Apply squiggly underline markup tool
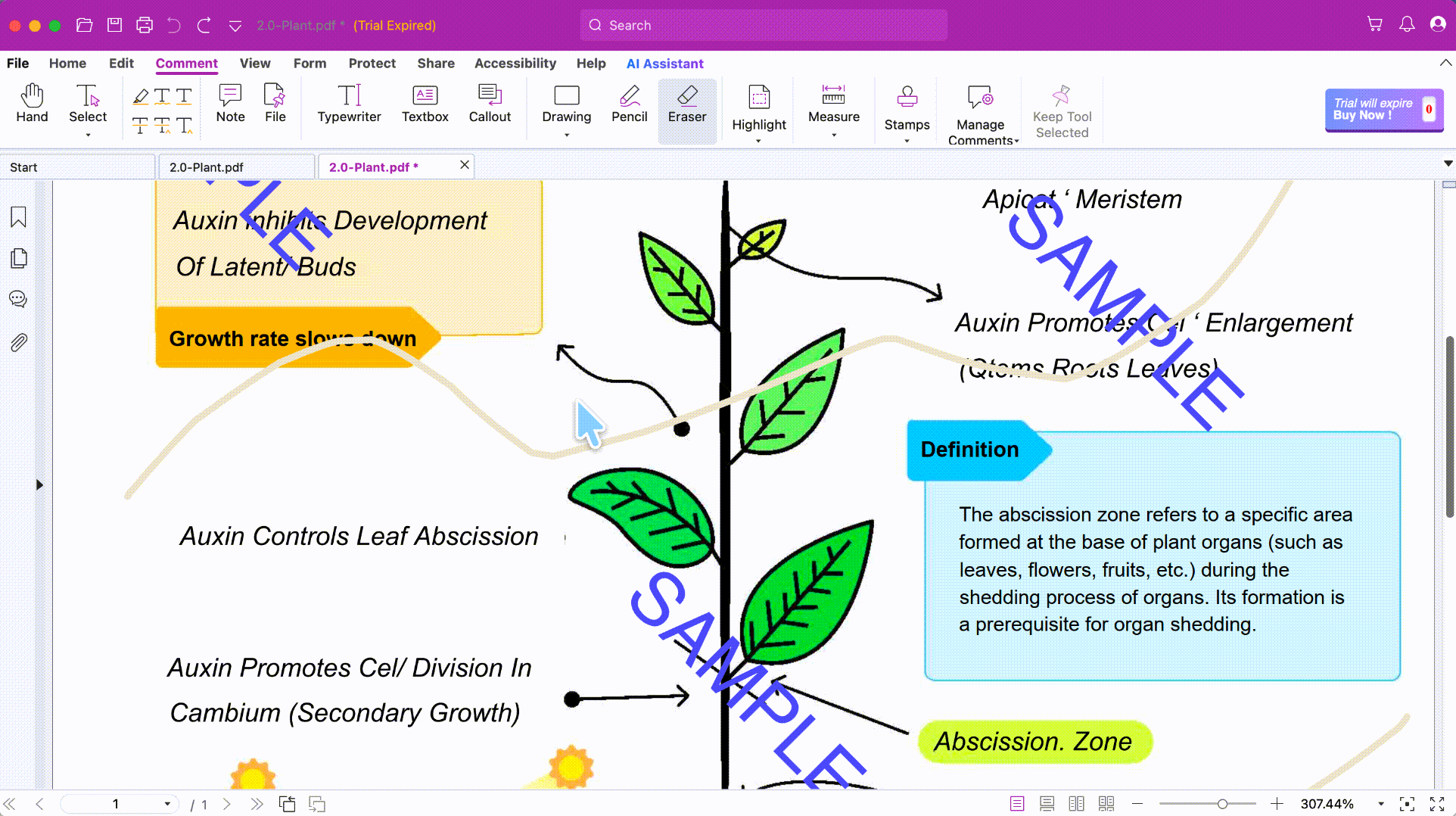 tap(162, 96)
